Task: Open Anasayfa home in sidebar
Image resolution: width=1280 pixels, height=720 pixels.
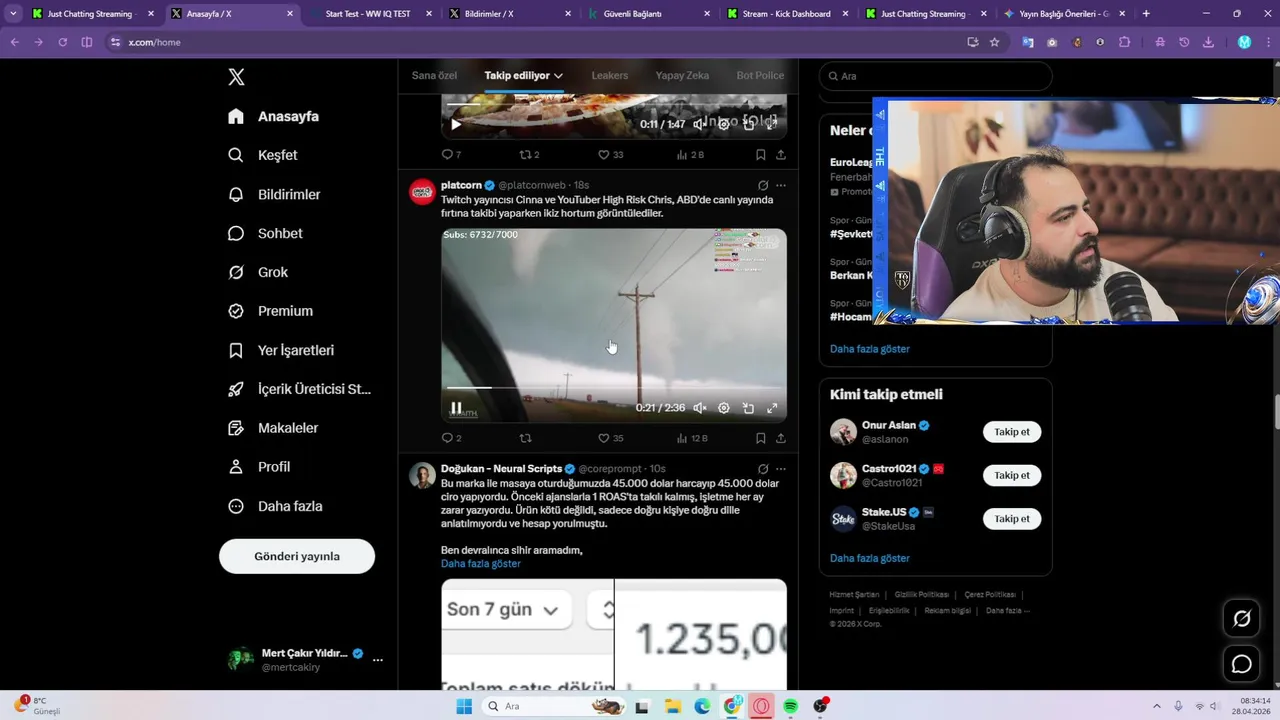Action: (x=273, y=116)
